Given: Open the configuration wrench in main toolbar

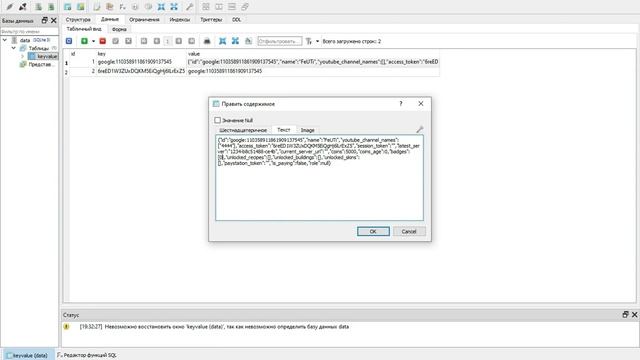Looking at the screenshot, I should point(189,7).
